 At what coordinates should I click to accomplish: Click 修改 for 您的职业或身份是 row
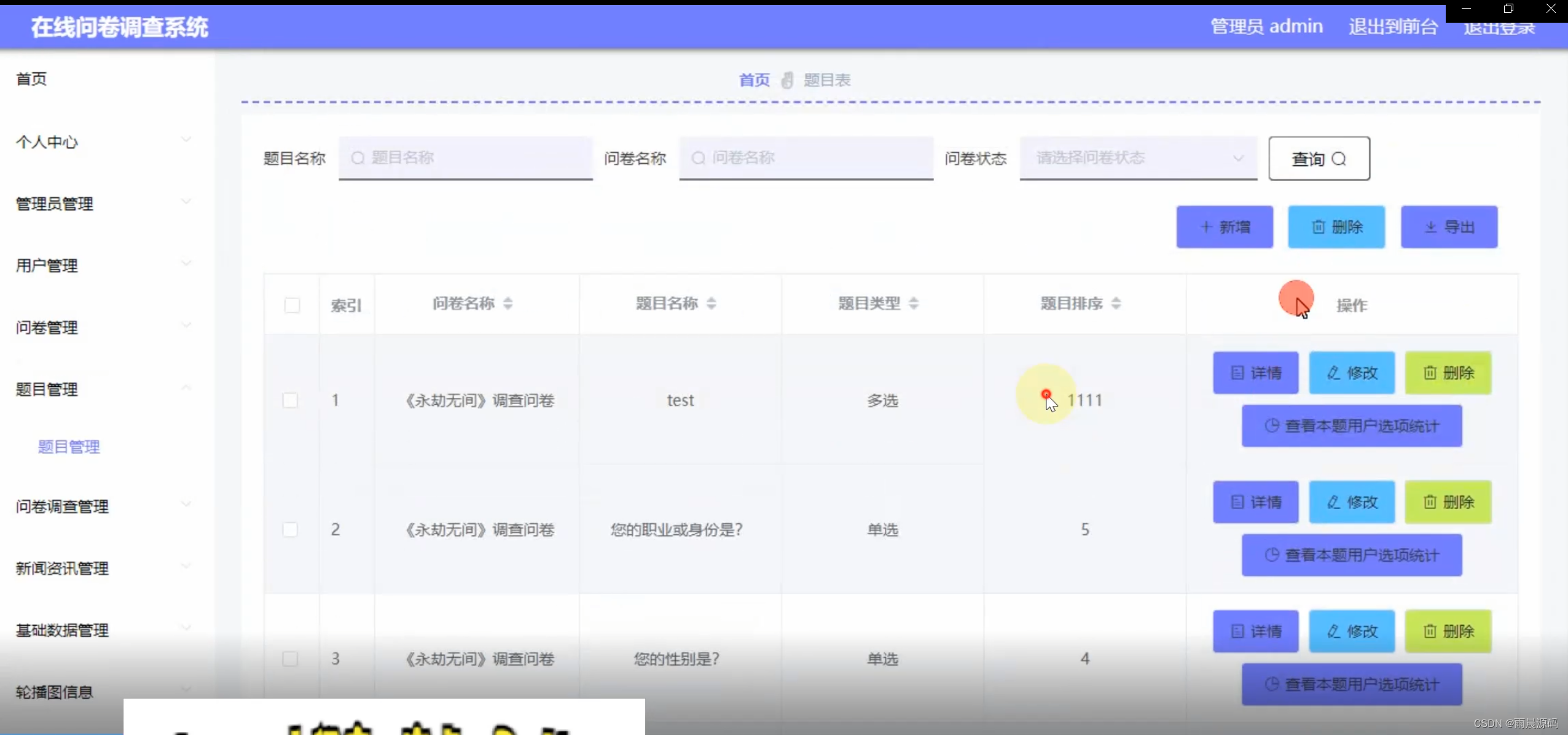click(x=1351, y=502)
